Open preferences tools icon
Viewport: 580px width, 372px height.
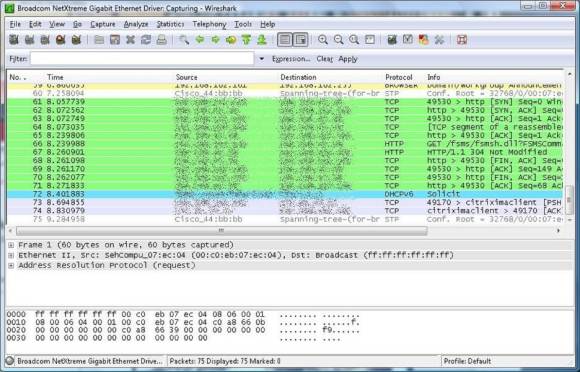point(439,40)
